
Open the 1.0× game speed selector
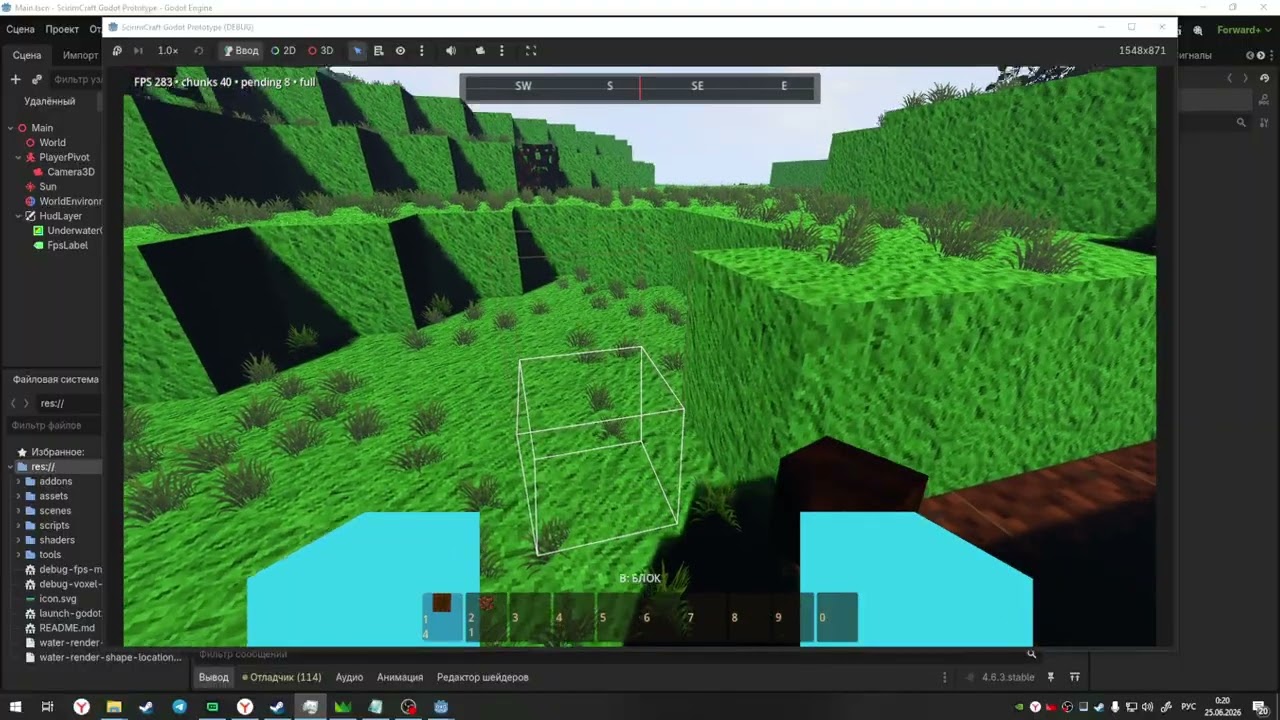point(168,50)
